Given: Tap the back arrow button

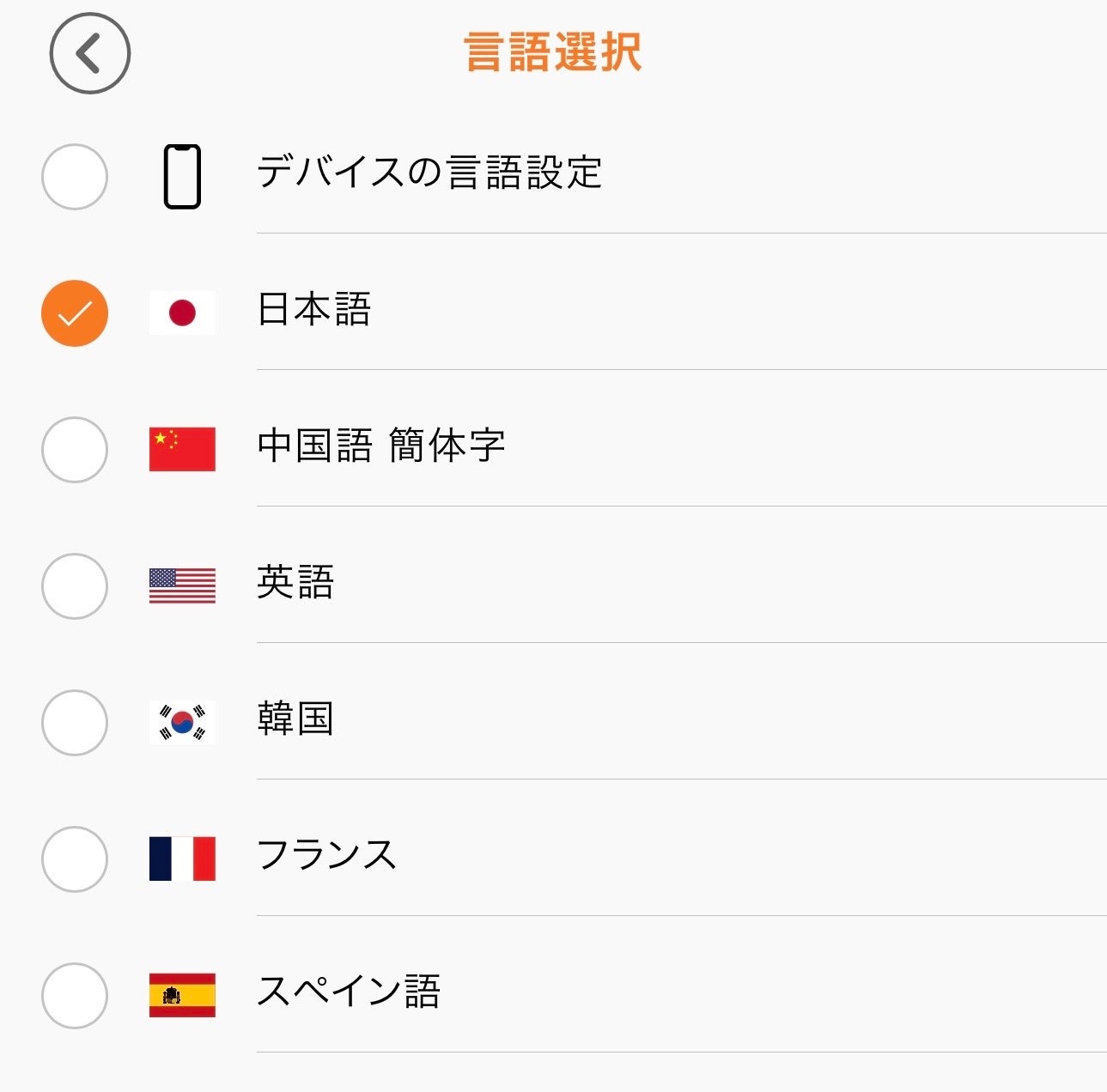Looking at the screenshot, I should (x=89, y=53).
